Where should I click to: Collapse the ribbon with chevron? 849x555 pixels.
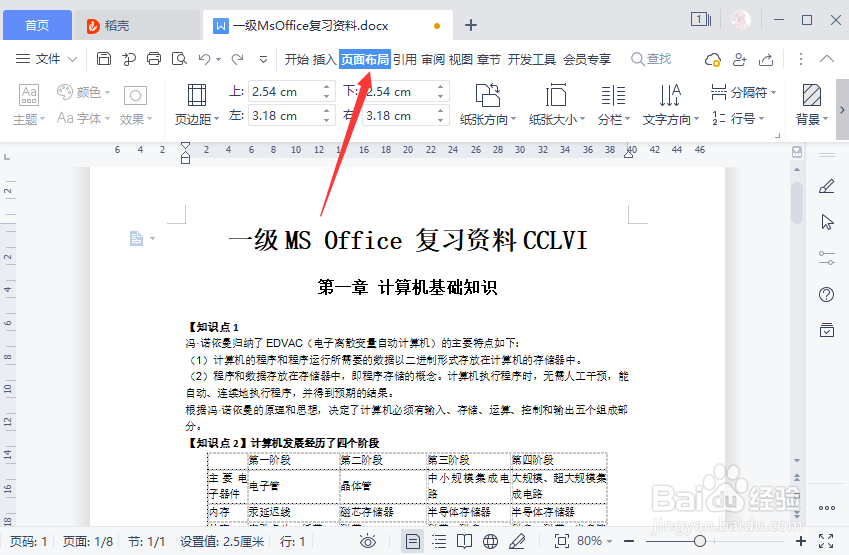(x=827, y=58)
